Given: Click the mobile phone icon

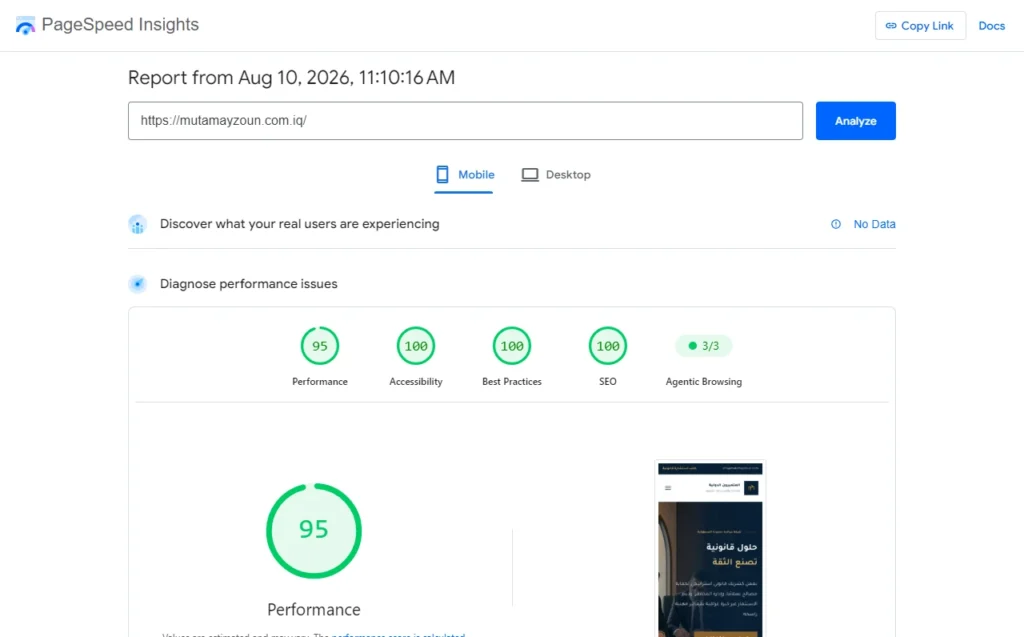Looking at the screenshot, I should click(x=442, y=174).
